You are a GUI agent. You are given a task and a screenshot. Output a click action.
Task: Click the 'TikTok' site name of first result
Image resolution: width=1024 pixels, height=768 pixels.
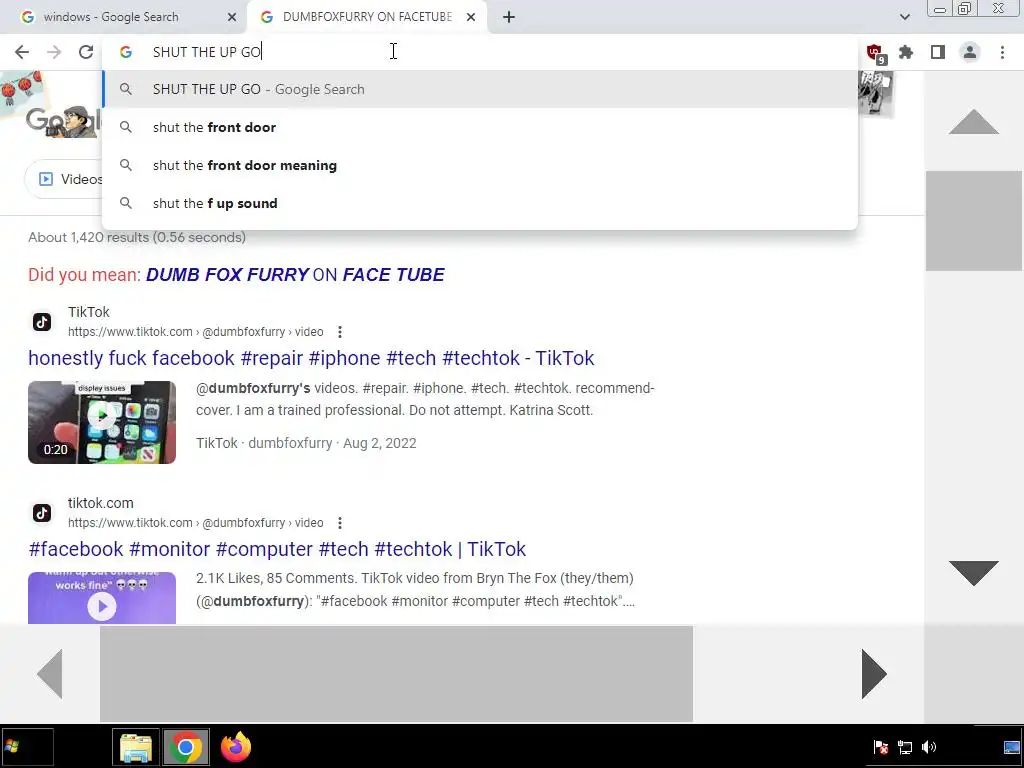coord(89,312)
